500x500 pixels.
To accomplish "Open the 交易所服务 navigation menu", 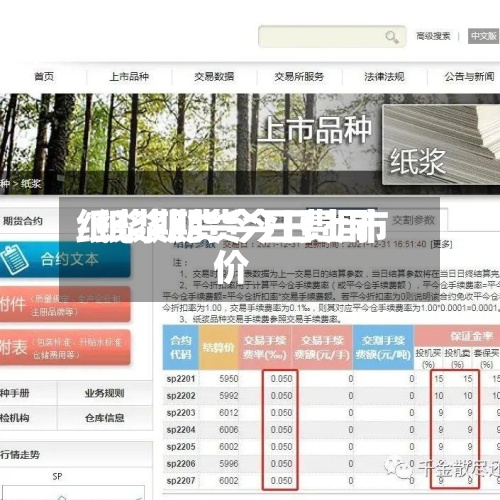I will pos(299,77).
